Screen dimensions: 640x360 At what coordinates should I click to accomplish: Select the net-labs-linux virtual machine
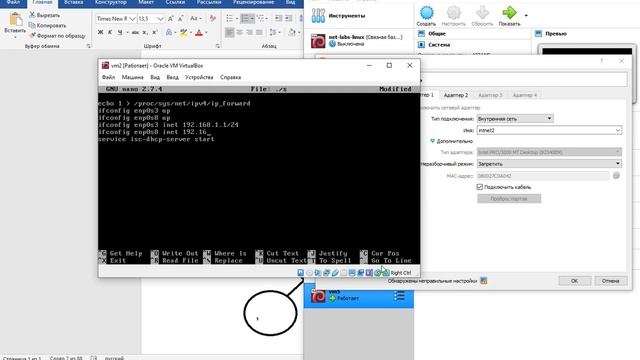pos(359,40)
